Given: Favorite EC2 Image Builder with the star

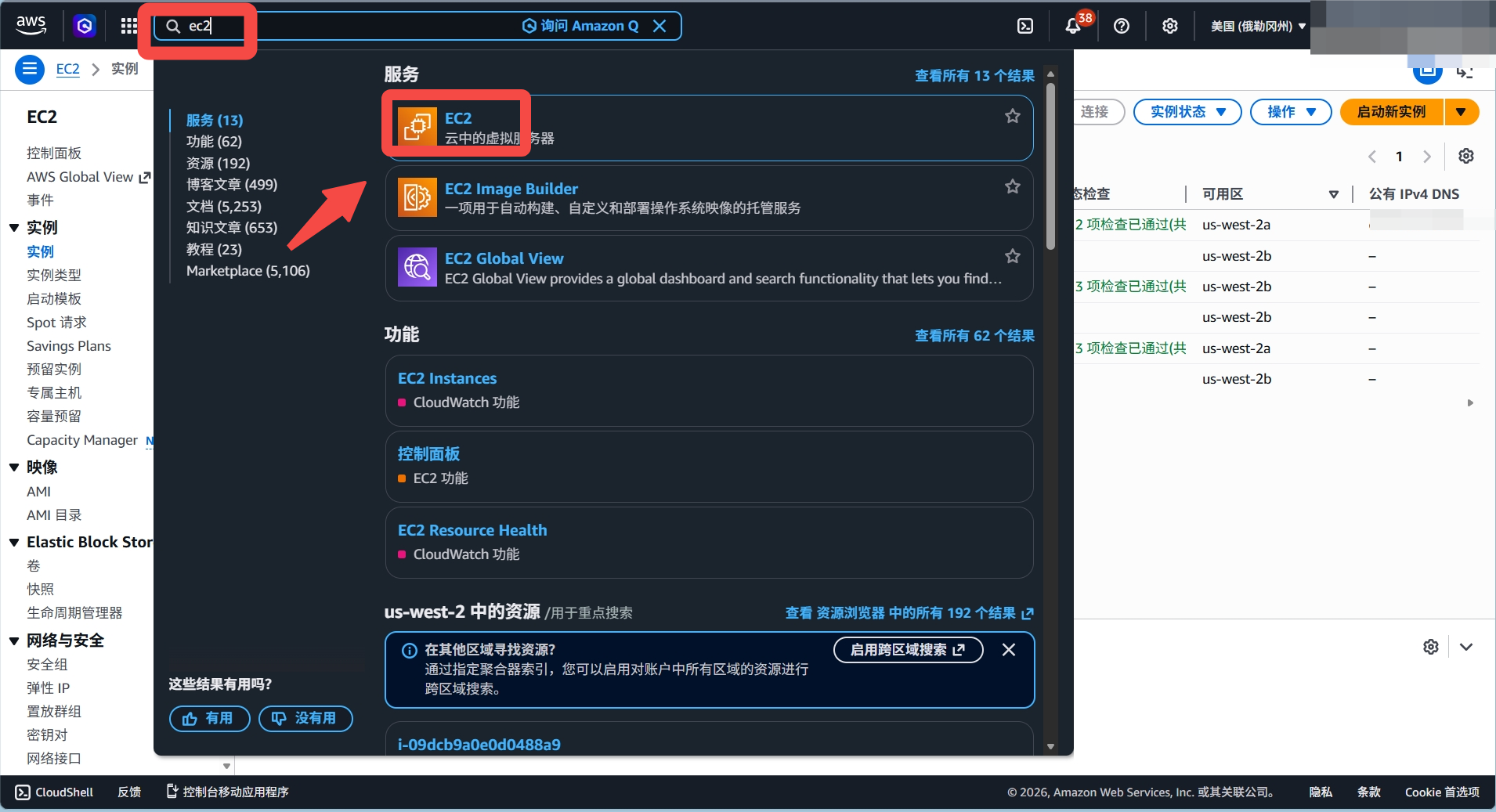Looking at the screenshot, I should [x=1013, y=186].
